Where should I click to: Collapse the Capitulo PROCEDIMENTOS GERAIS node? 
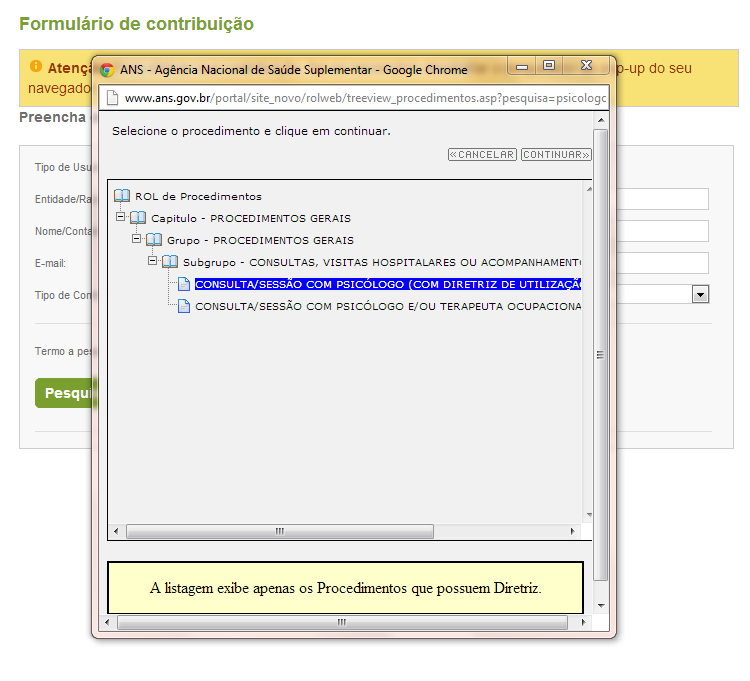121,217
